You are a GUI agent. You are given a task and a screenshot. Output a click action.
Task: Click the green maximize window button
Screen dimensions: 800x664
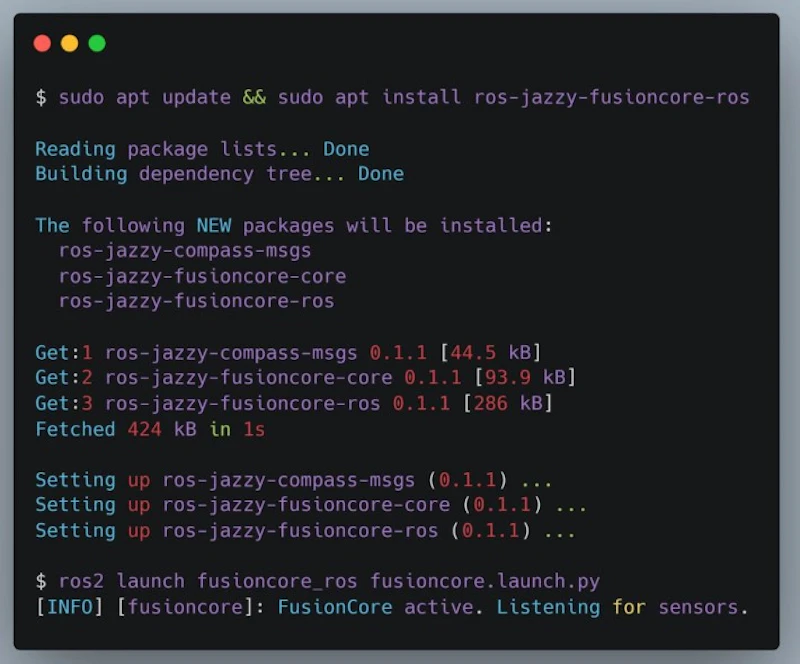(97, 43)
